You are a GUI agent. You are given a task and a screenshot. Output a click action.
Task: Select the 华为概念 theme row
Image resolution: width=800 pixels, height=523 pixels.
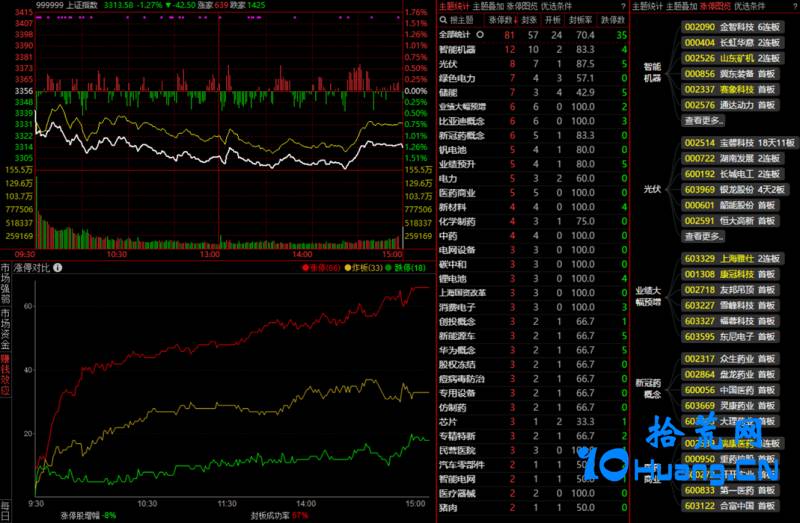pos(533,350)
